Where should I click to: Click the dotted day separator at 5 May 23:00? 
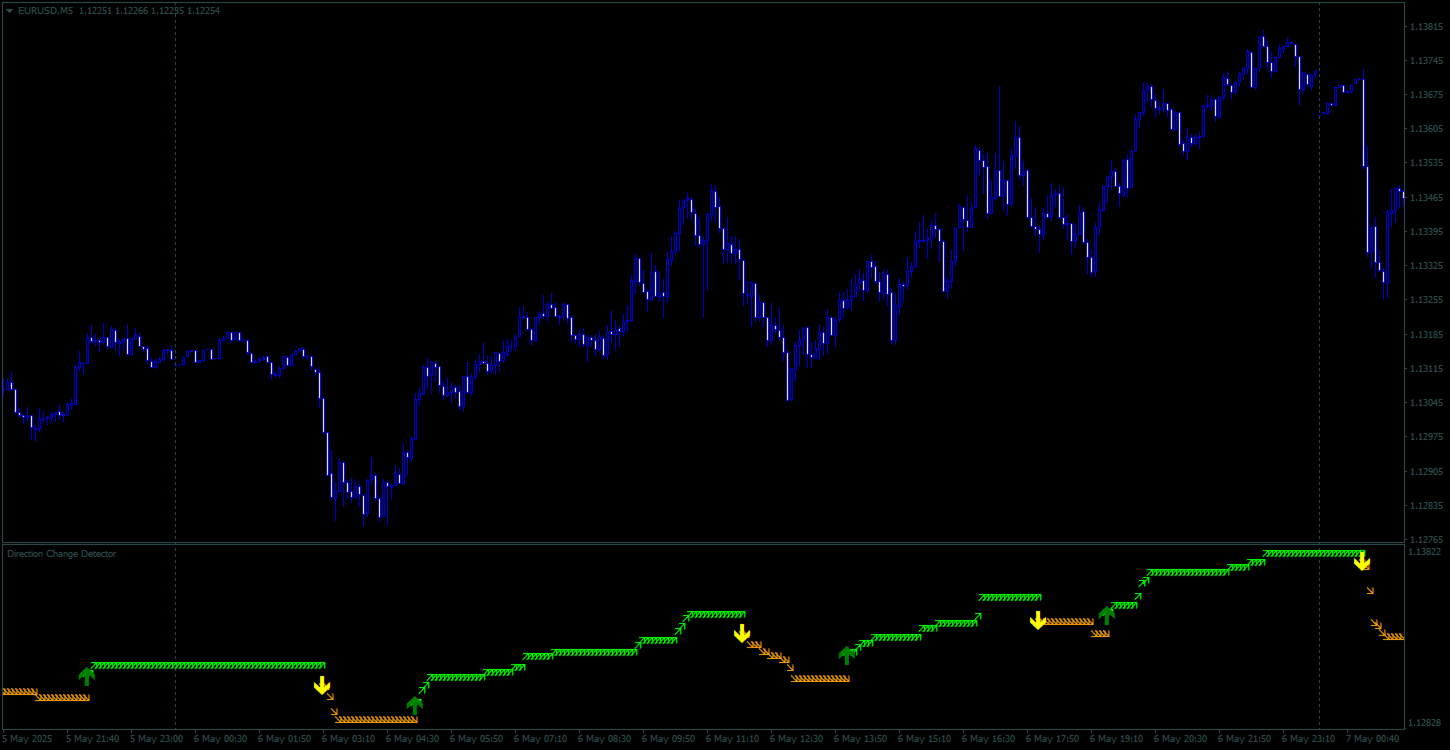pyautogui.click(x=176, y=300)
